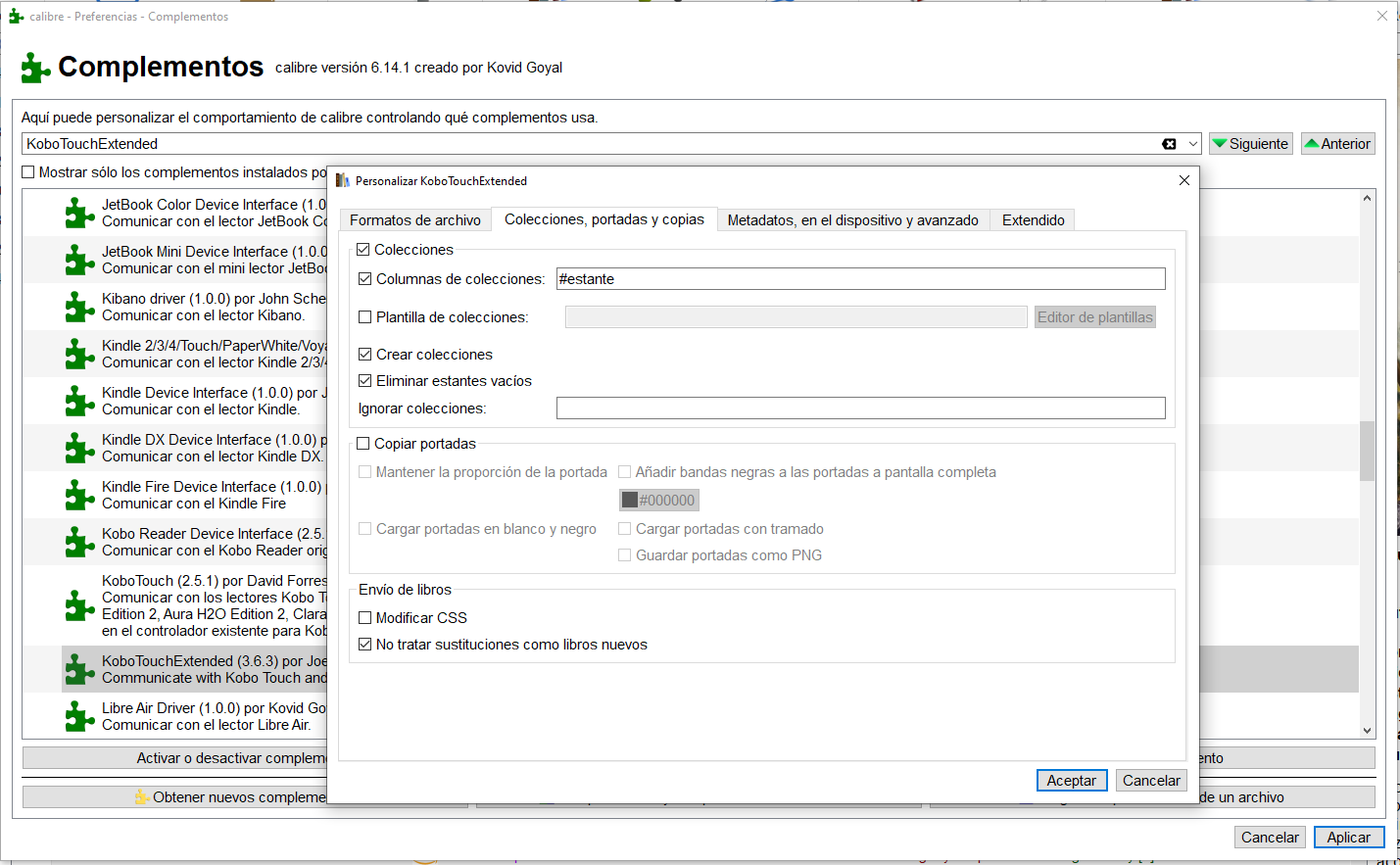The height and width of the screenshot is (865, 1400).
Task: Select the KoboTouchExtended (3.6.3) list row
Action: 710,669
